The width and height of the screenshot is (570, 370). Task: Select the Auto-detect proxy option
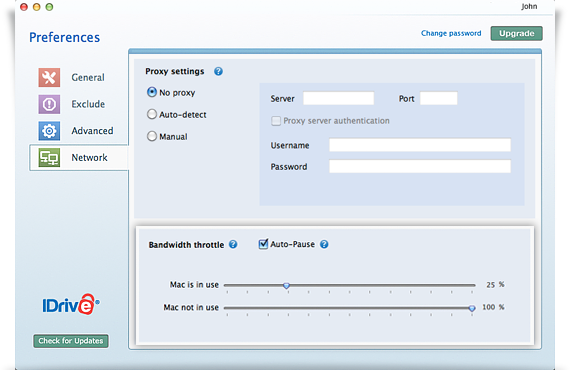click(152, 114)
